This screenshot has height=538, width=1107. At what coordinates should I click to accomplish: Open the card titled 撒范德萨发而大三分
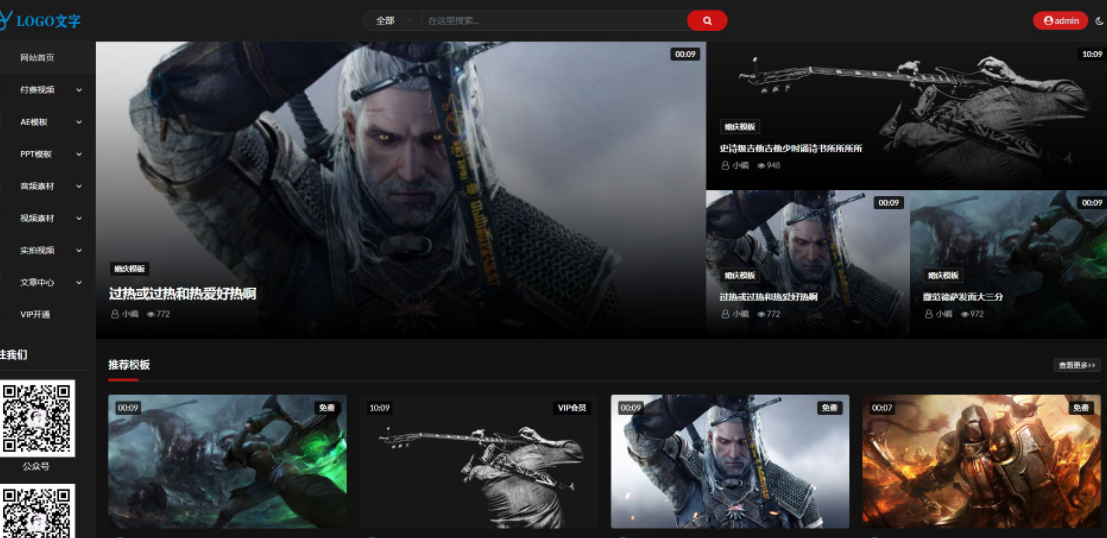962,297
